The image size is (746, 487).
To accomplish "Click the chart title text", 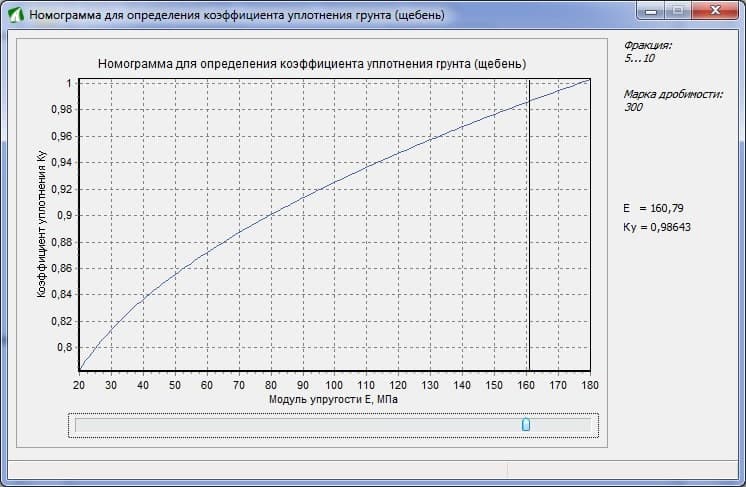I will tap(312, 64).
